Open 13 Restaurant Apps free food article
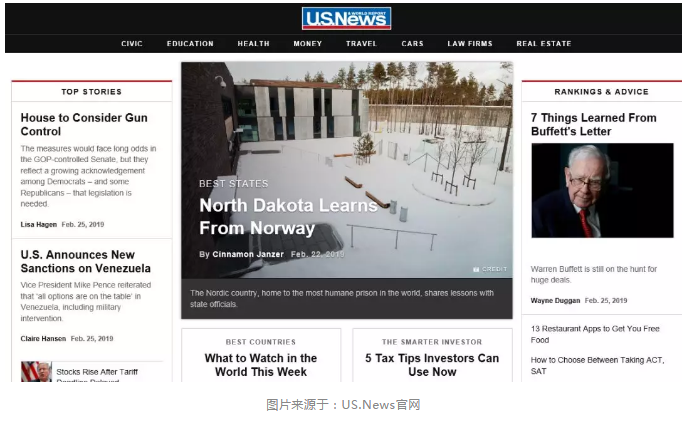695x437 pixels. tap(595, 334)
